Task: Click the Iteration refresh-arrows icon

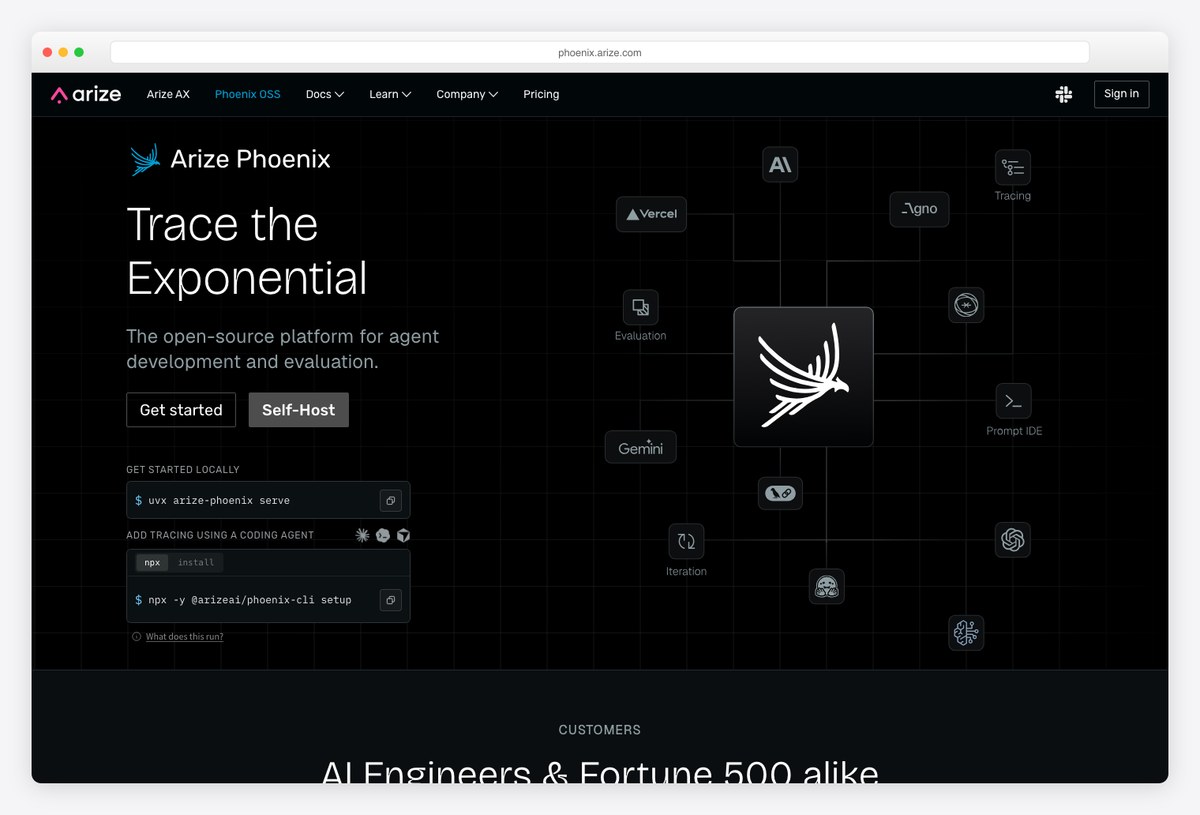Action: point(686,541)
